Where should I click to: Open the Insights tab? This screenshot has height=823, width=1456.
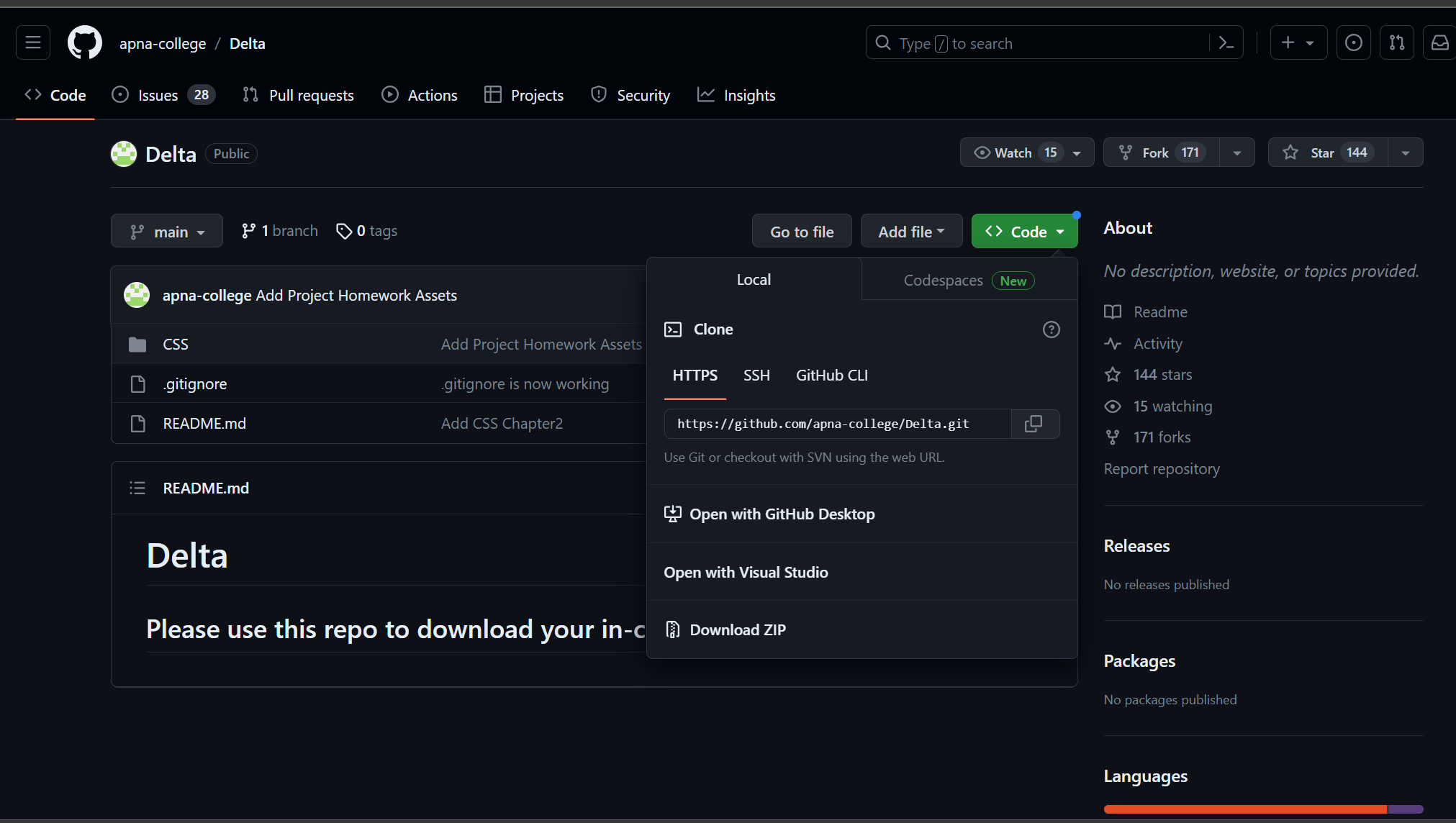pos(736,94)
